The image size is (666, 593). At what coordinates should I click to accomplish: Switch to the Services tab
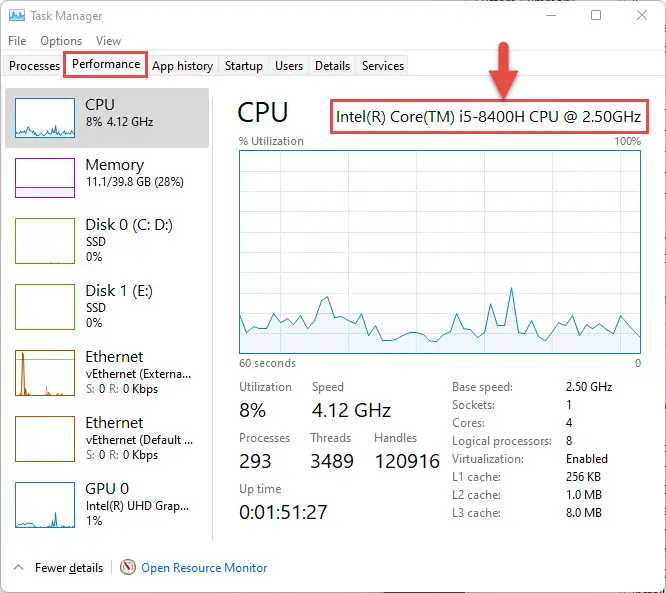[383, 66]
